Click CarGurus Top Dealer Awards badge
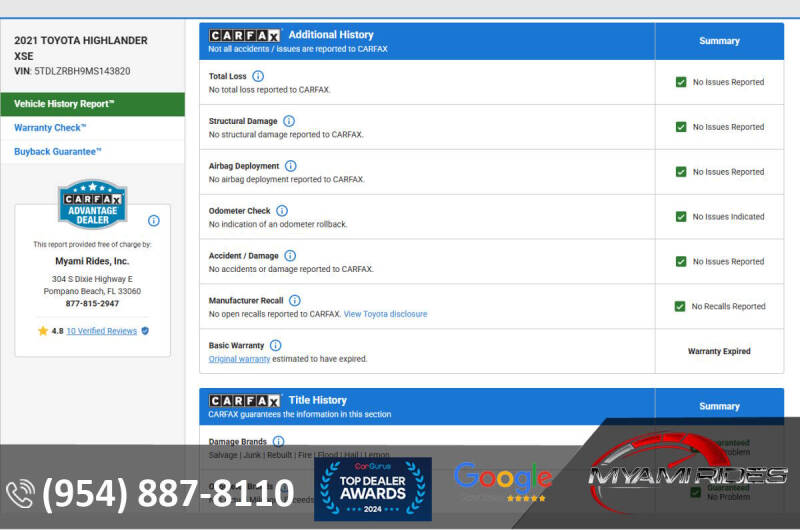800x530 pixels. (373, 487)
